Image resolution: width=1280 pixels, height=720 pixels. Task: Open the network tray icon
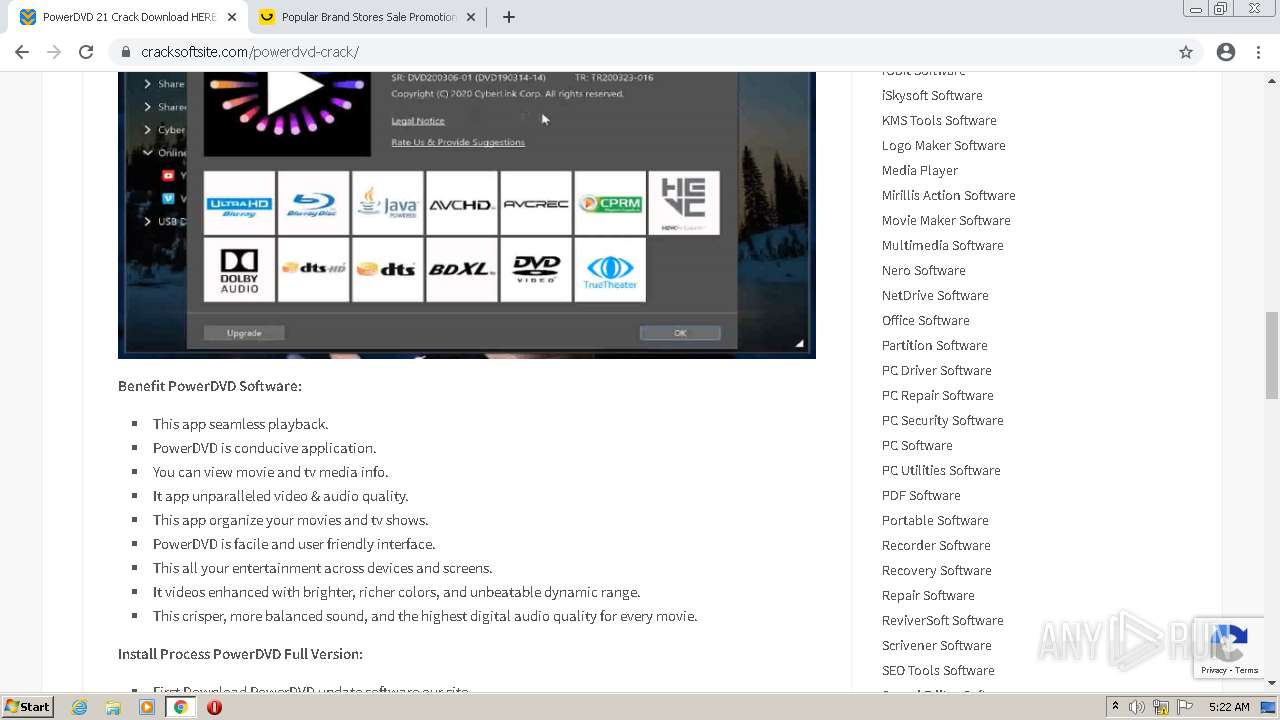click(1161, 707)
